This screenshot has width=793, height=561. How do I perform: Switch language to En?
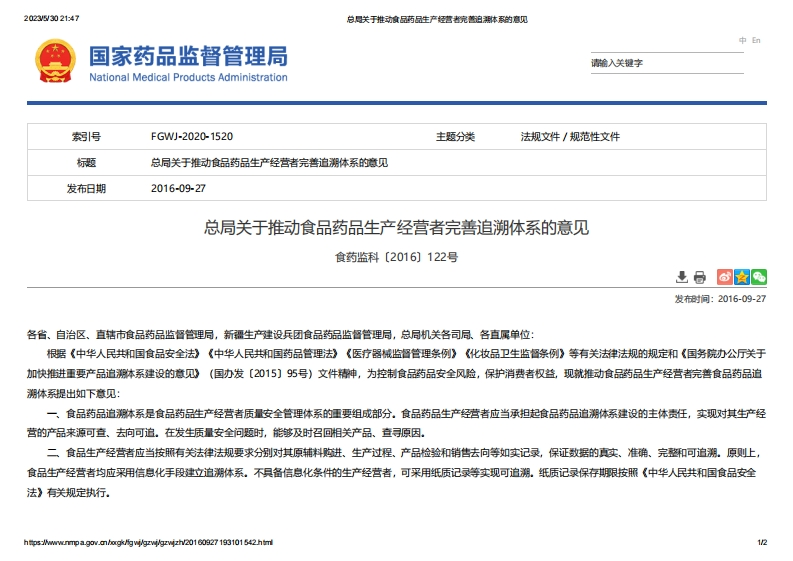(756, 41)
